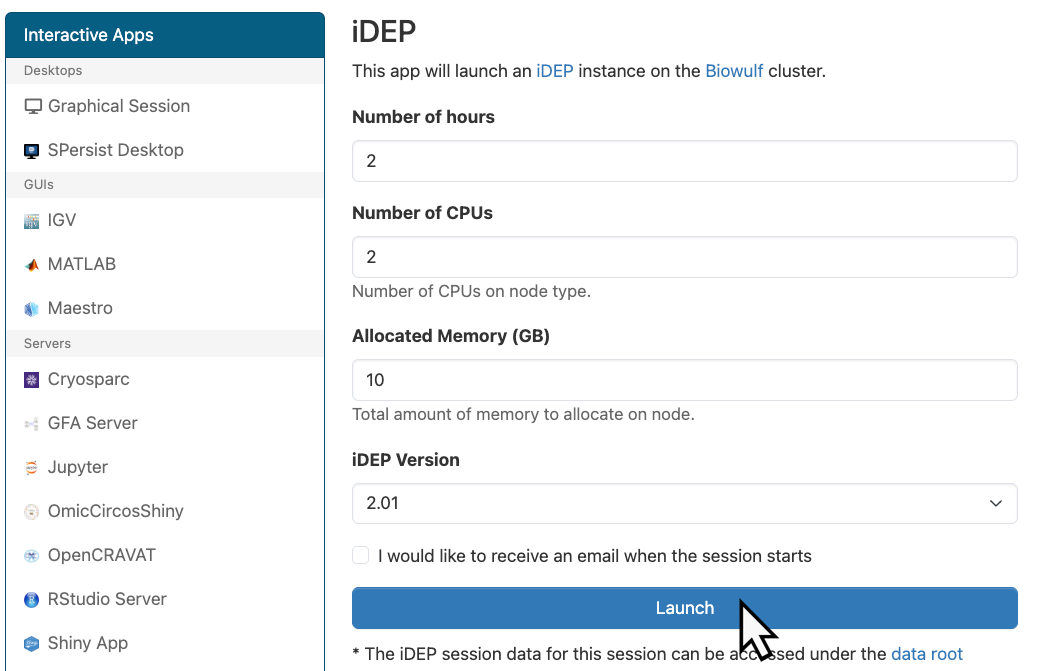
Task: Focus the Allocated Memory field
Action: (685, 380)
